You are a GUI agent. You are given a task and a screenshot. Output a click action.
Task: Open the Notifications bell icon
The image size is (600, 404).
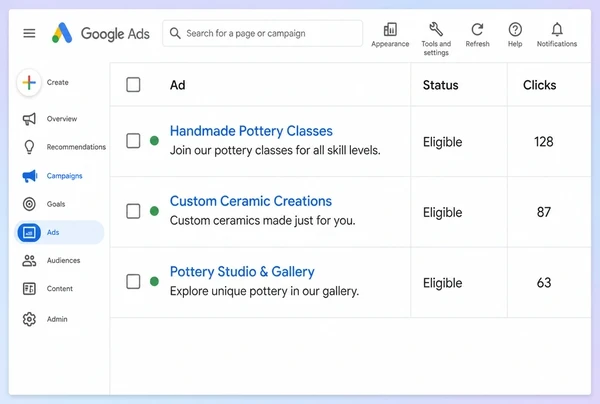click(557, 29)
